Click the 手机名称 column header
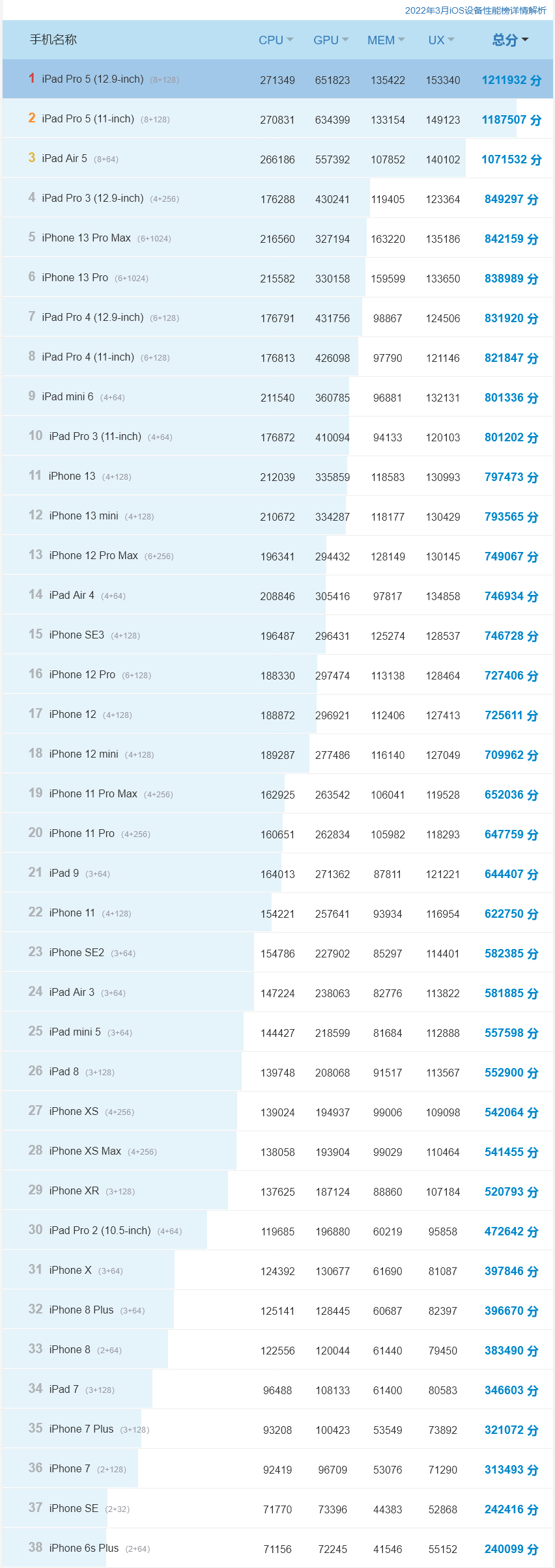The width and height of the screenshot is (555, 1568). pos(53,40)
